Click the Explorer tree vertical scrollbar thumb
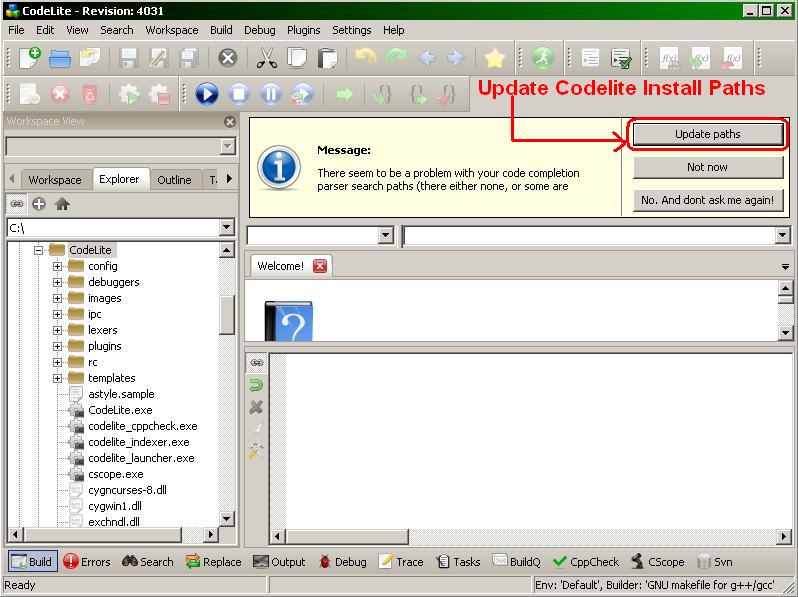Viewport: 798px width, 597px height. [x=226, y=315]
